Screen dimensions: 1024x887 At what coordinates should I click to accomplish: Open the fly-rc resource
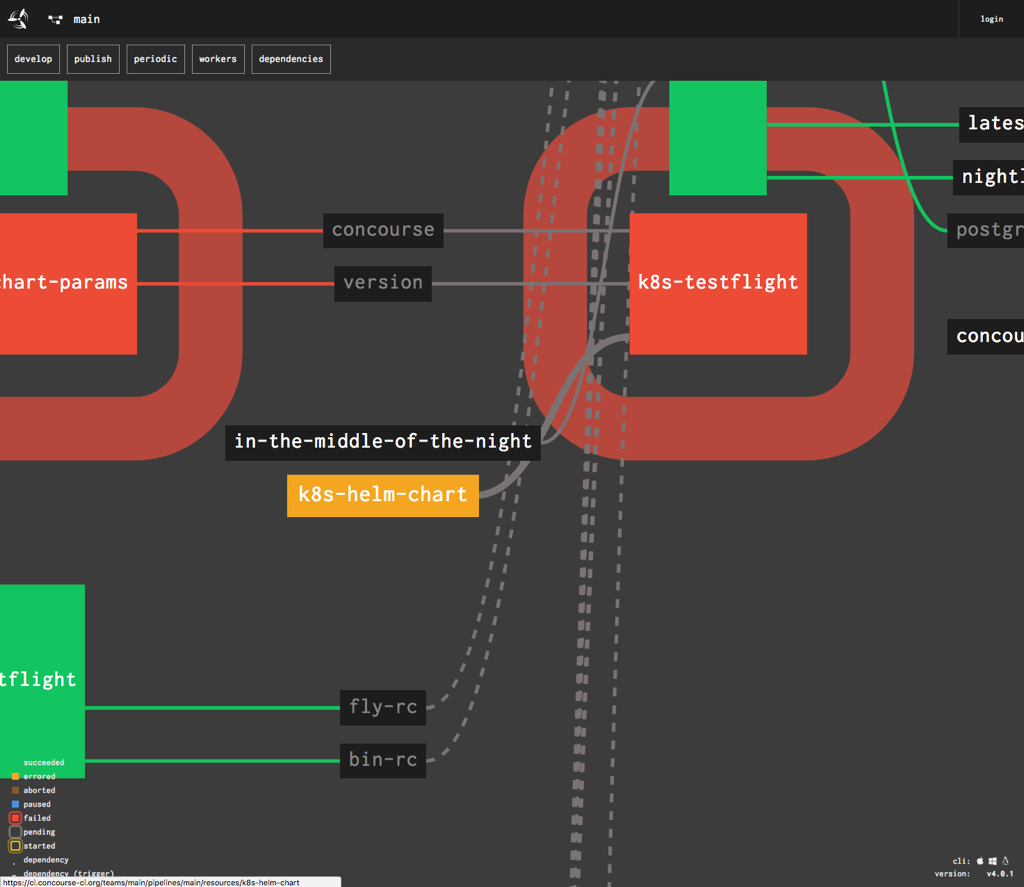tap(382, 707)
